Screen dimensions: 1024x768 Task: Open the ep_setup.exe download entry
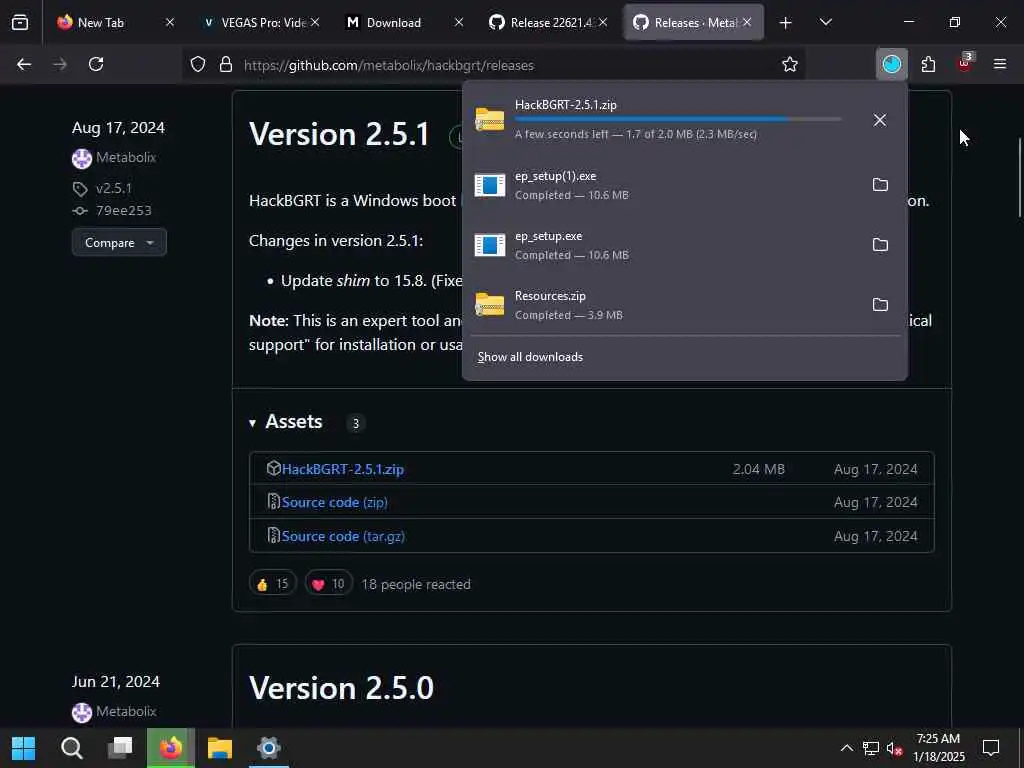click(664, 245)
